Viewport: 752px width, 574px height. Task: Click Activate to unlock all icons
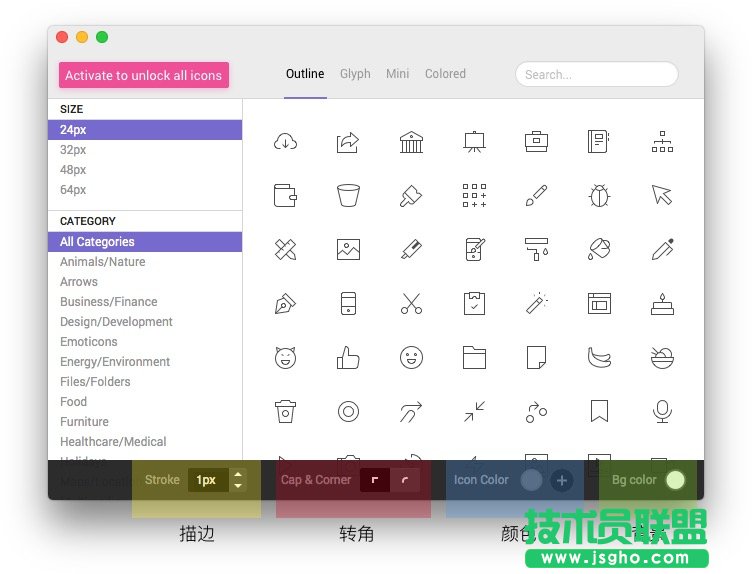click(144, 75)
